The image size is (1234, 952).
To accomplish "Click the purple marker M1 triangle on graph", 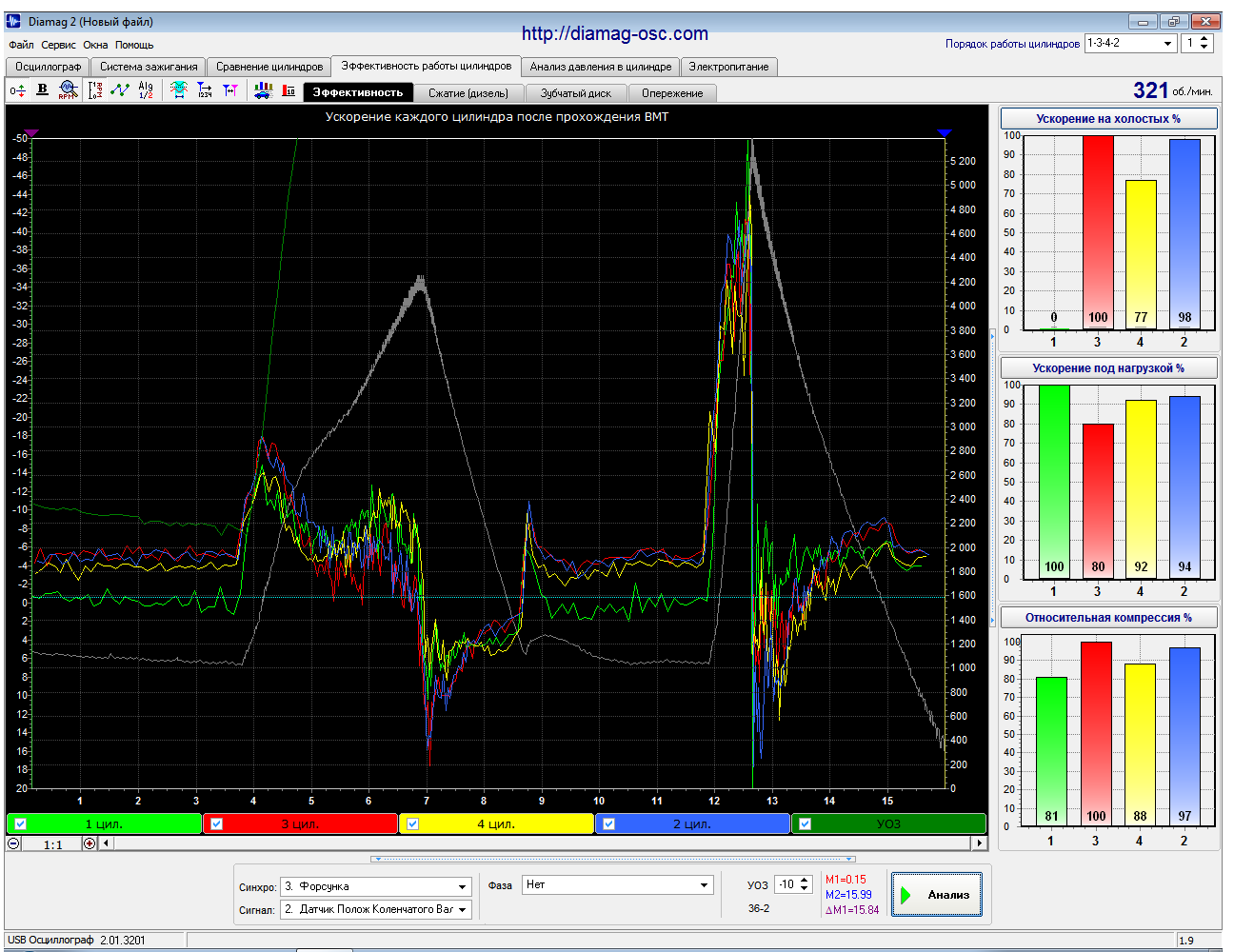I will pyautogui.click(x=31, y=133).
